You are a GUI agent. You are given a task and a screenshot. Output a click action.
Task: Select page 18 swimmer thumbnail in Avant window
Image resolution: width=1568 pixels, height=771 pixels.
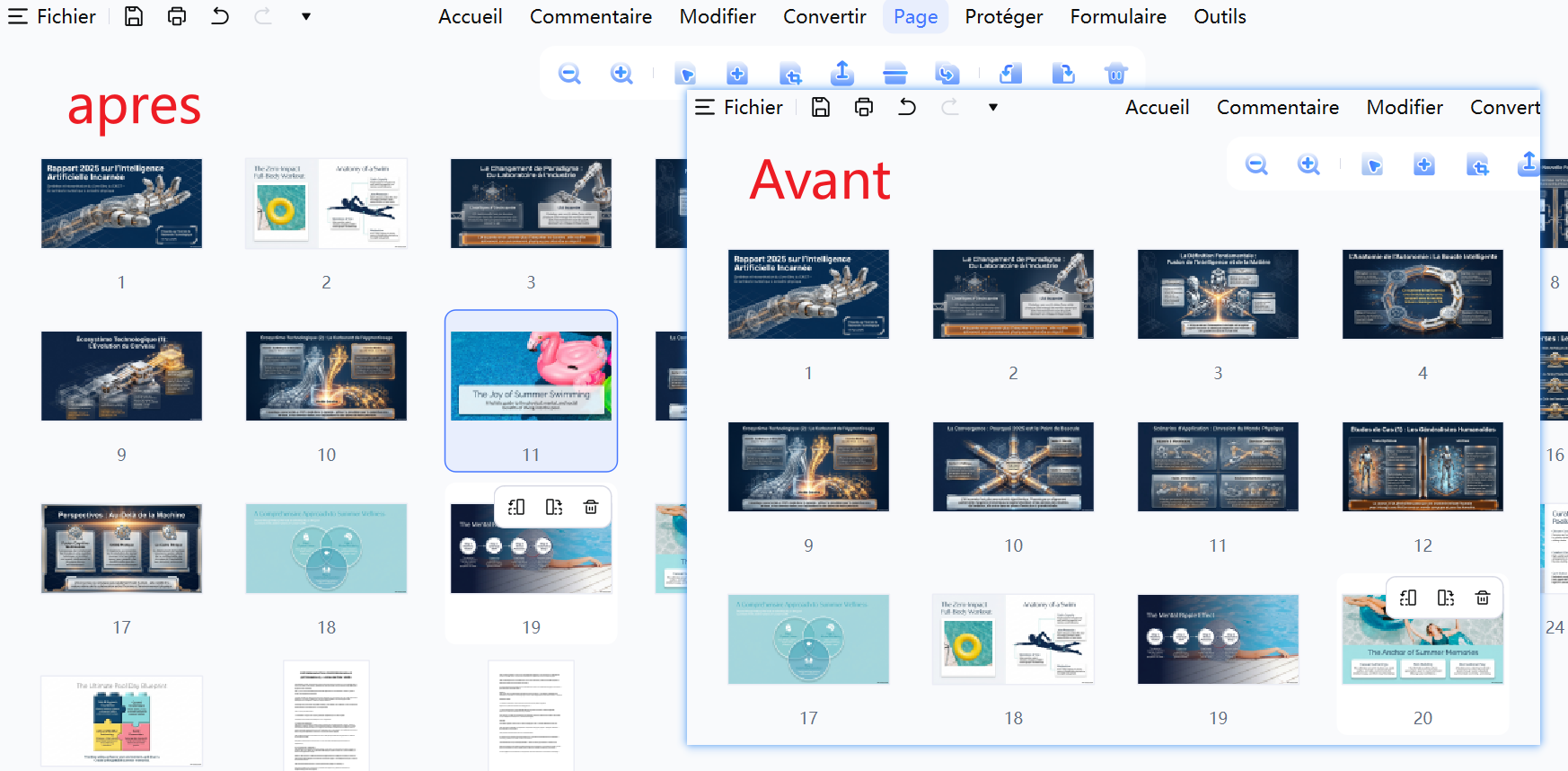coord(1013,639)
